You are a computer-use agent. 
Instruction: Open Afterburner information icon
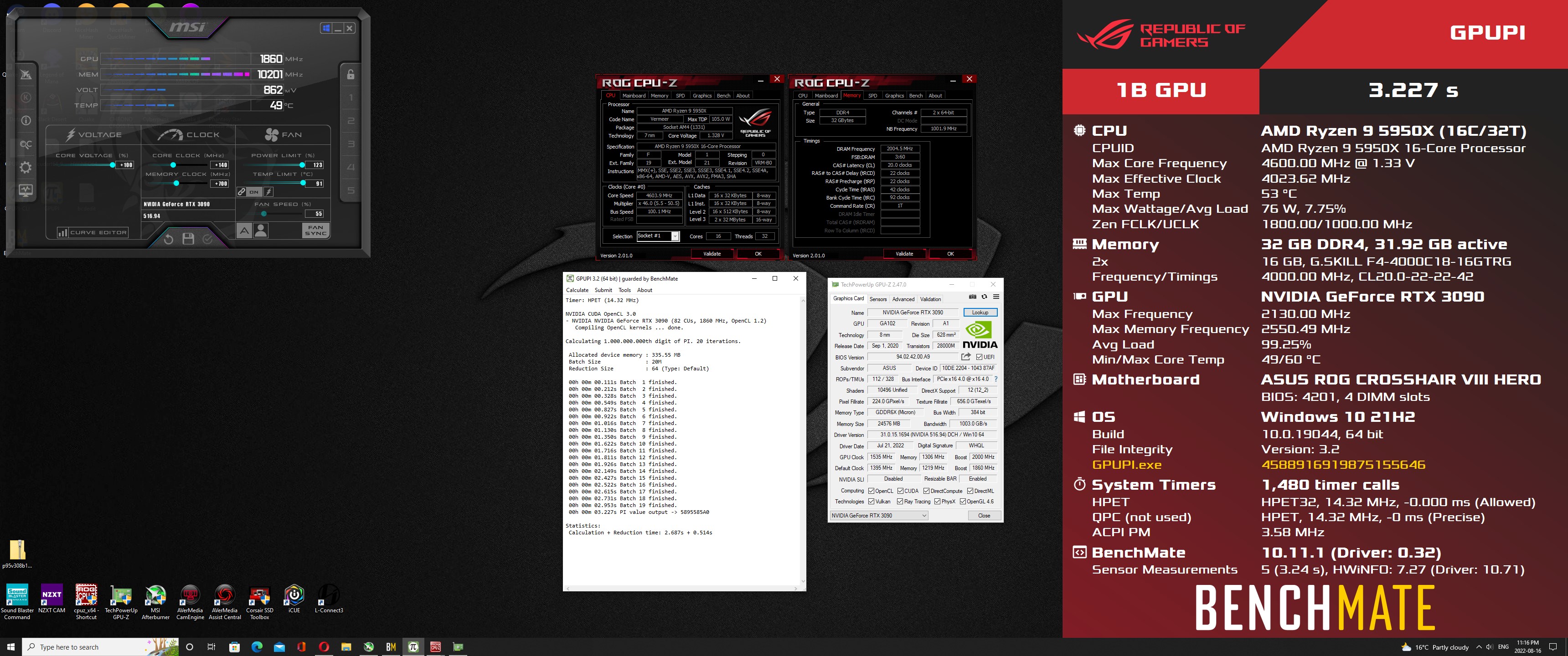pos(26,120)
